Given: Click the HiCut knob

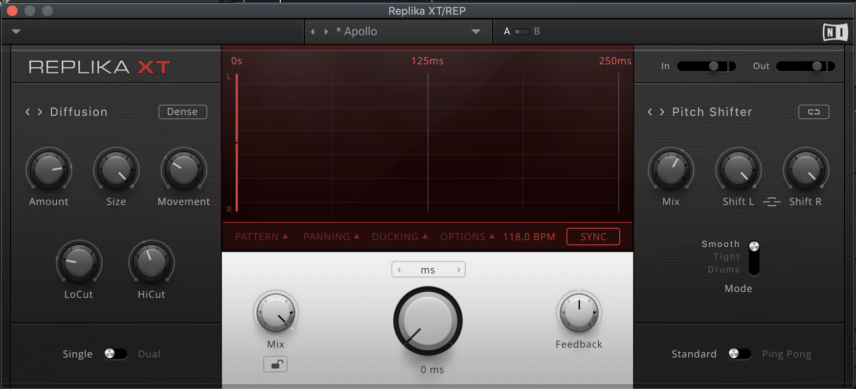Looking at the screenshot, I should [151, 262].
